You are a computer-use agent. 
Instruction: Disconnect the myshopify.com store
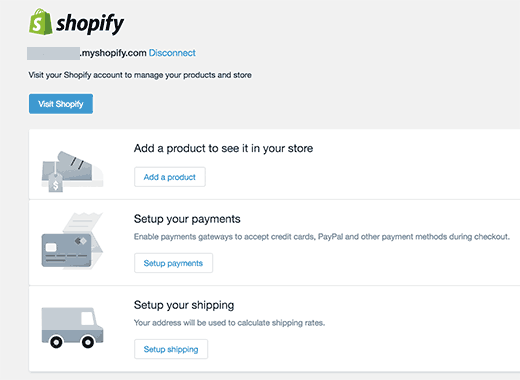(172, 53)
